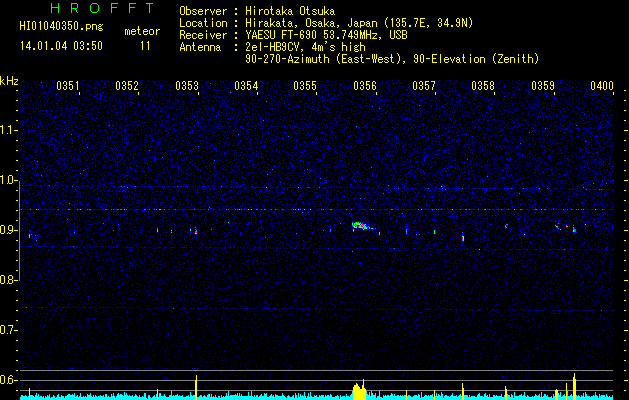Click the 0358 time marker
This screenshot has width=629, height=400.
483,86
